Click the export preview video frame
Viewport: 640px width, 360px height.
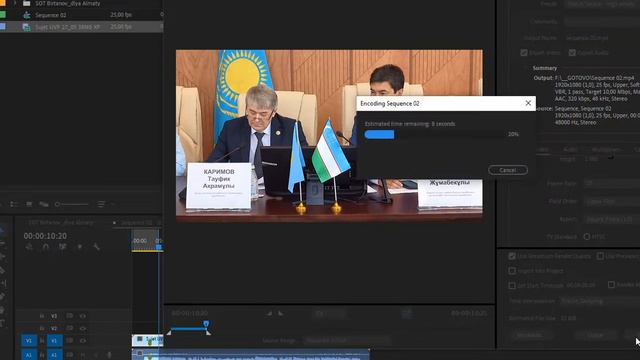[x=329, y=136]
